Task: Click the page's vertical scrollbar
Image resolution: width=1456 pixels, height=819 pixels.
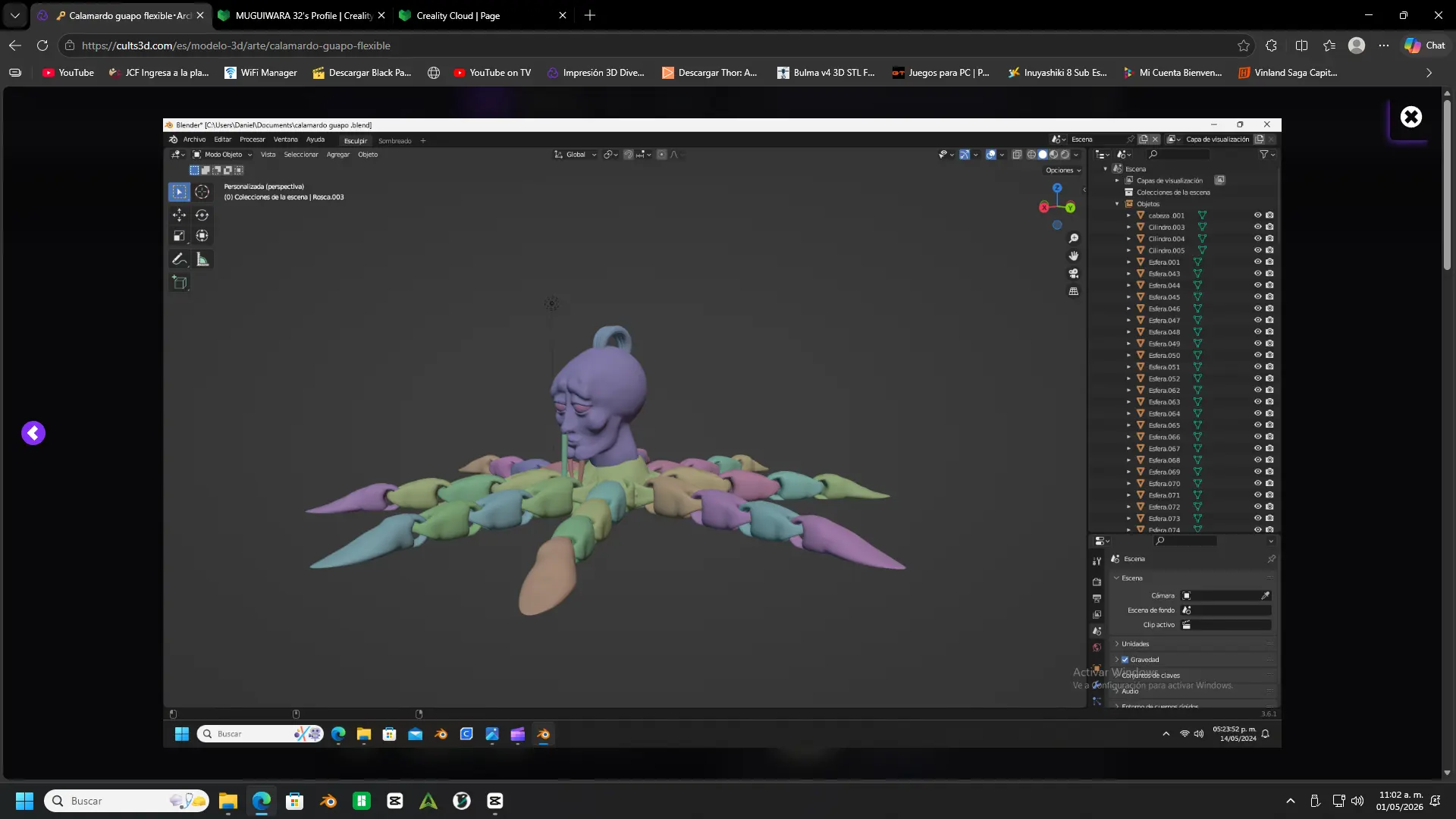Action: coord(1447,186)
